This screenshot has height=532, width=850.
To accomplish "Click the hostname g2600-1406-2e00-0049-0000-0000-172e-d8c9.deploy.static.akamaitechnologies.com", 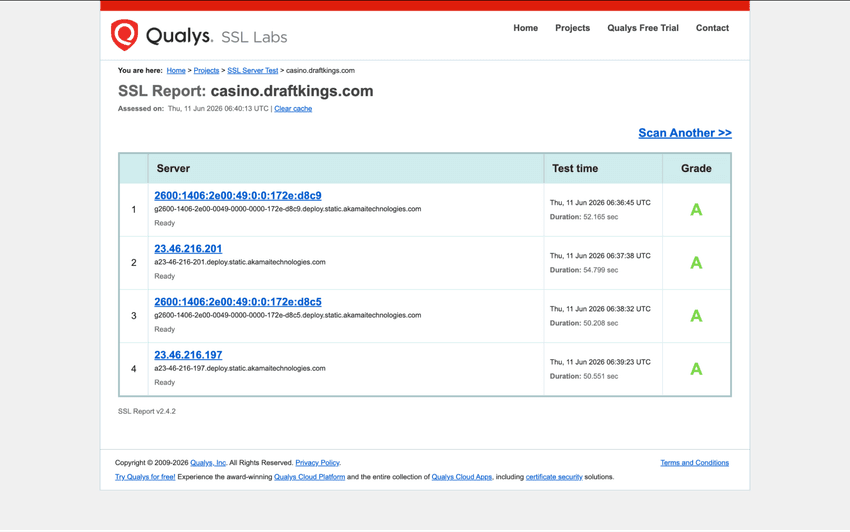I will [287, 209].
